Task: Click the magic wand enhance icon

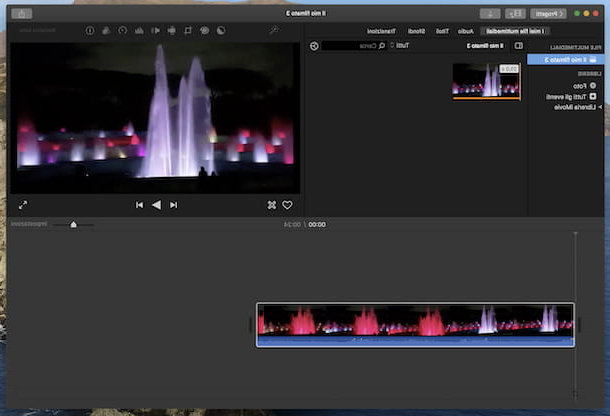Action: pos(274,30)
